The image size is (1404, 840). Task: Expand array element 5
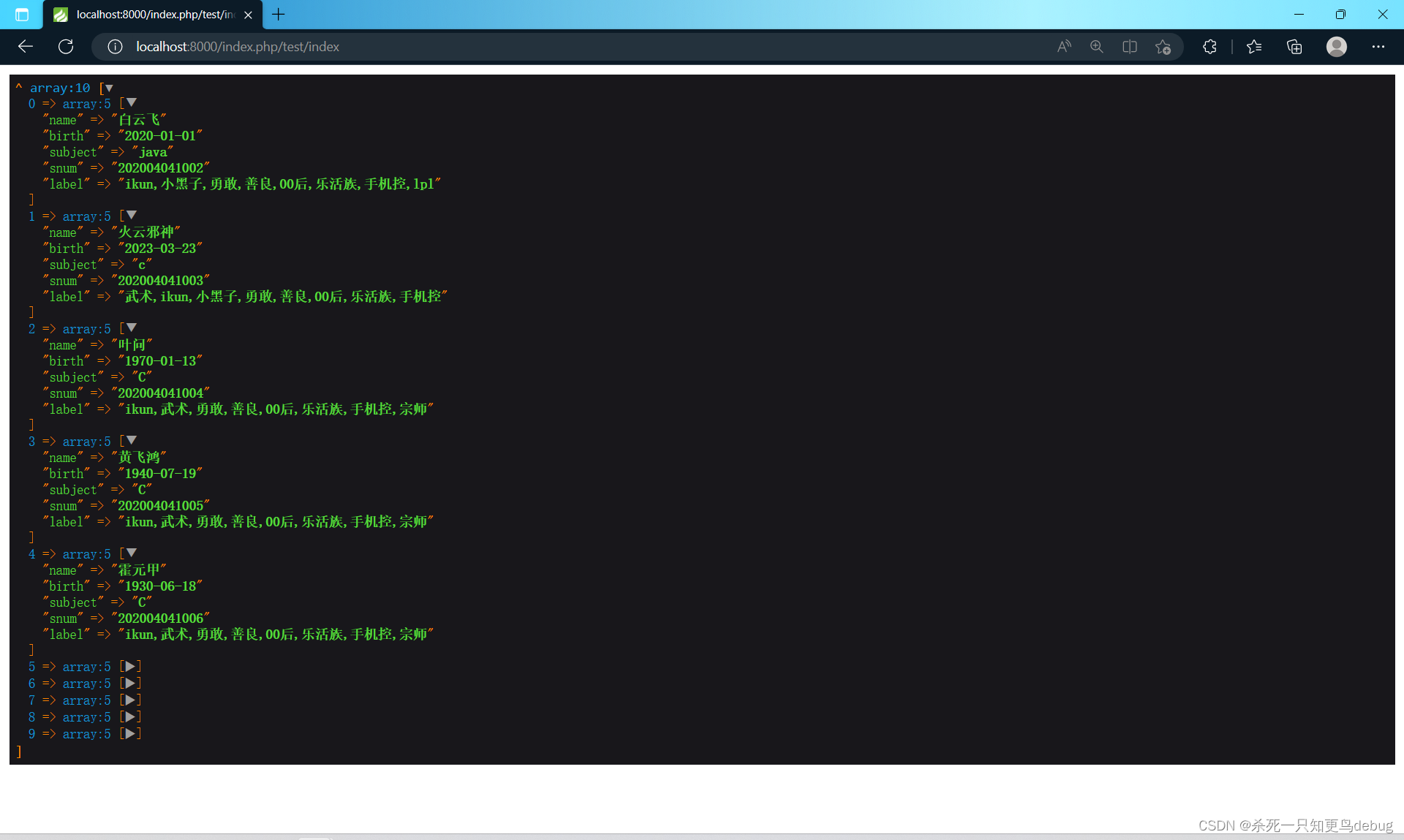[x=129, y=666]
